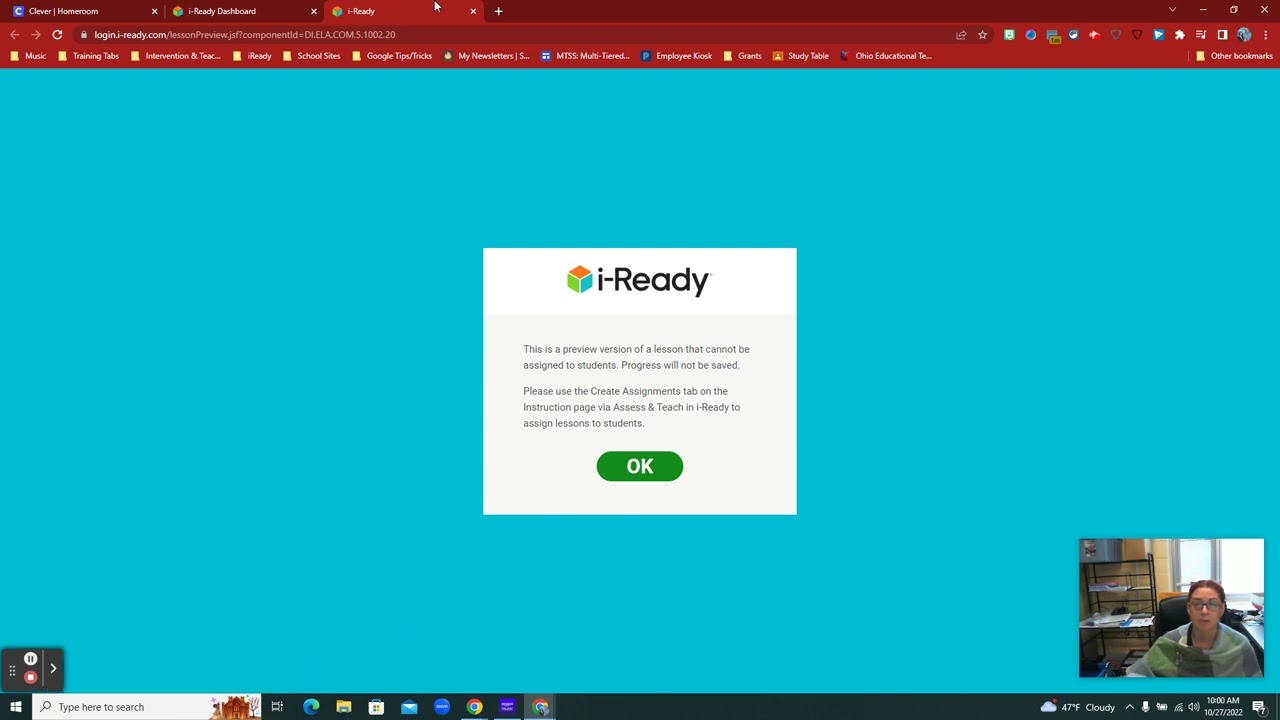The height and width of the screenshot is (720, 1280).
Task: Open File Explorer from the taskbar
Action: [x=344, y=707]
